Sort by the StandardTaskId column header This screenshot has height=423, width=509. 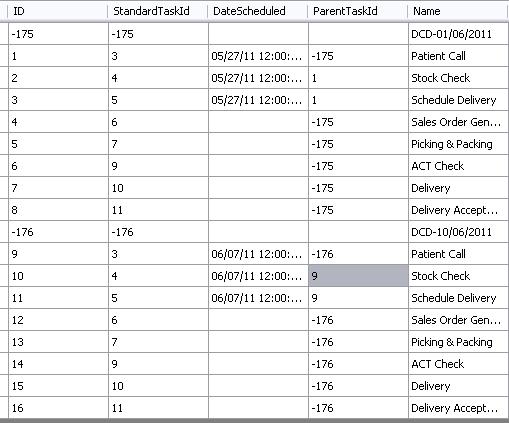[157, 11]
